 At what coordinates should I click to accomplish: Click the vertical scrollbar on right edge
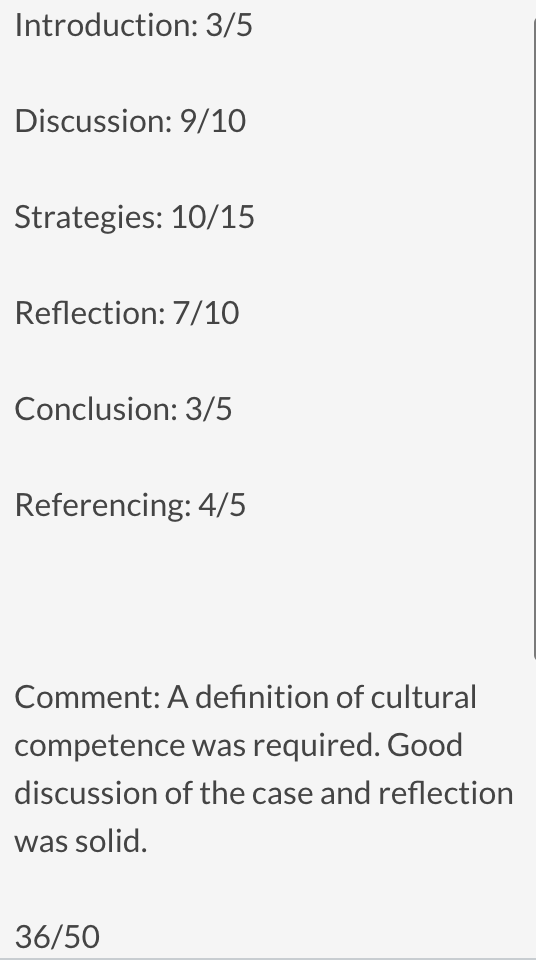pyautogui.click(x=534, y=338)
